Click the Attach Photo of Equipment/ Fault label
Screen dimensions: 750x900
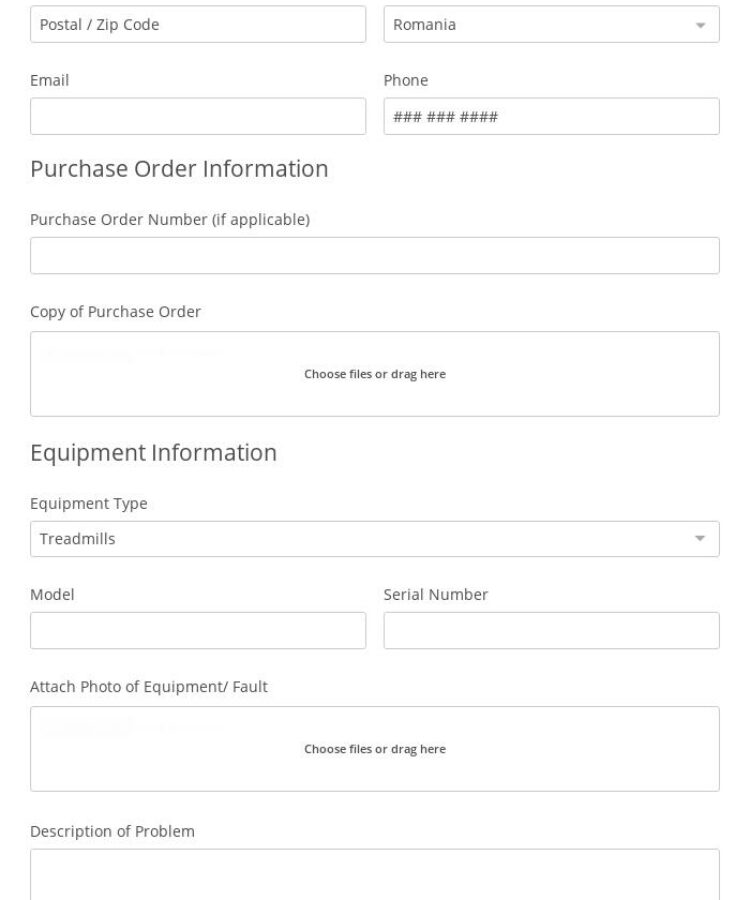pos(149,687)
